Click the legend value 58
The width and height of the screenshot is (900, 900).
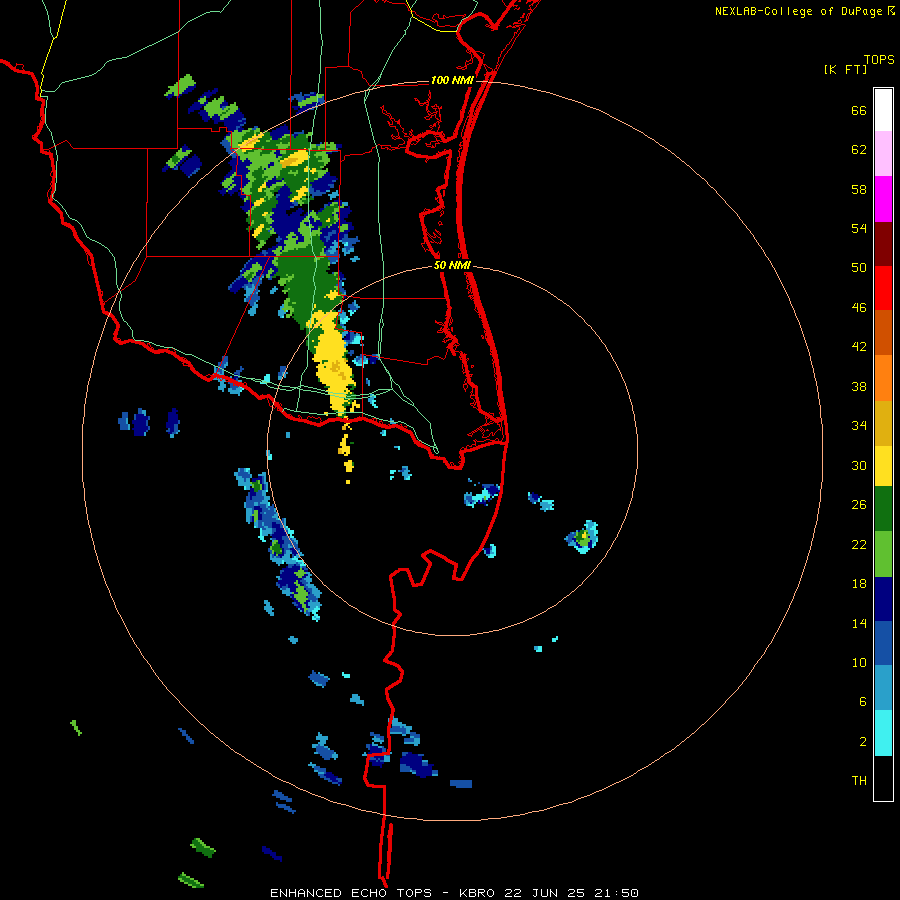[x=859, y=189]
